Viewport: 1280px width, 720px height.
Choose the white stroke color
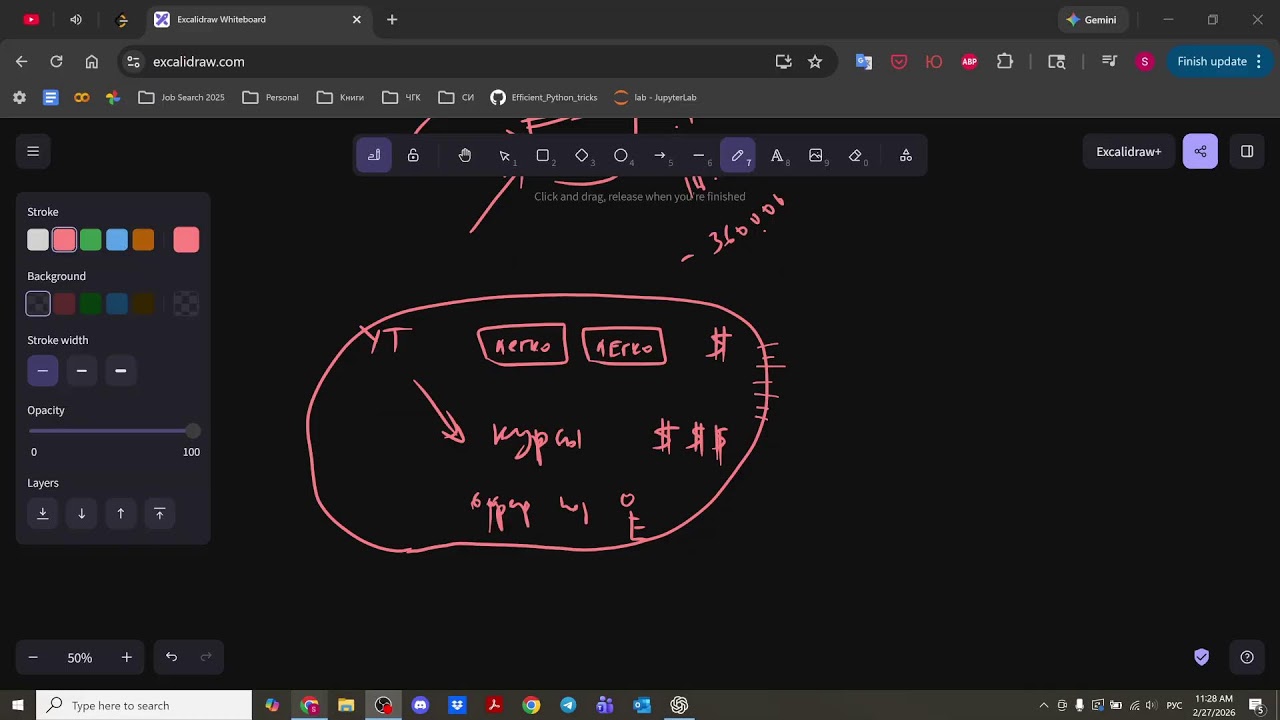(38, 240)
